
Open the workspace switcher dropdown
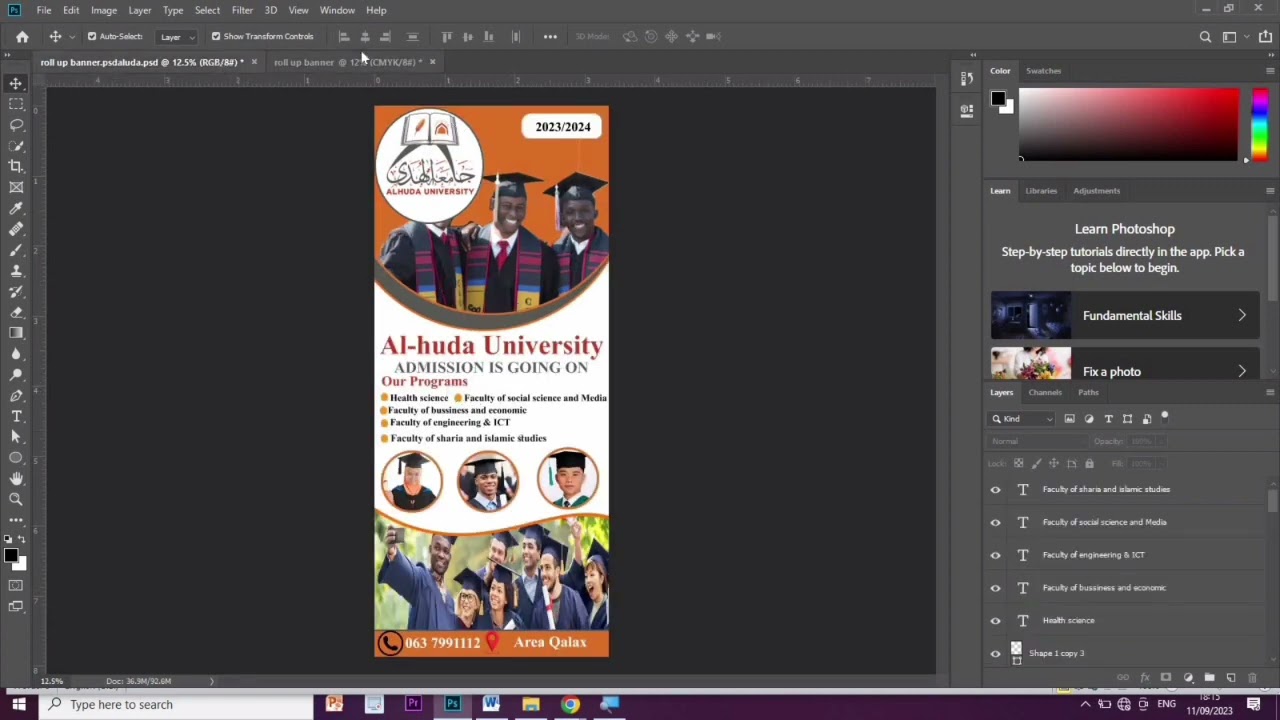click(1233, 37)
